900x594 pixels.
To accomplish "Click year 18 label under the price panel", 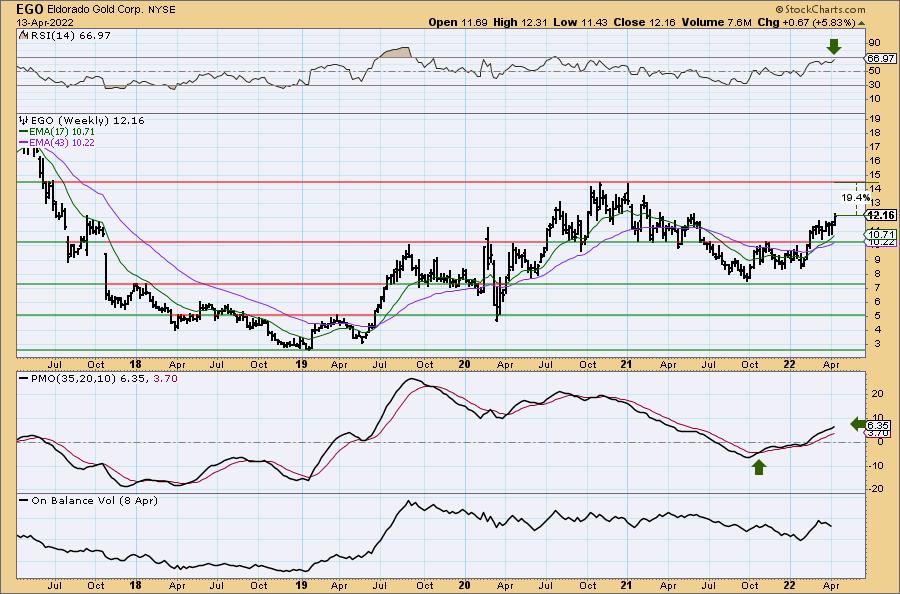I will click(135, 364).
